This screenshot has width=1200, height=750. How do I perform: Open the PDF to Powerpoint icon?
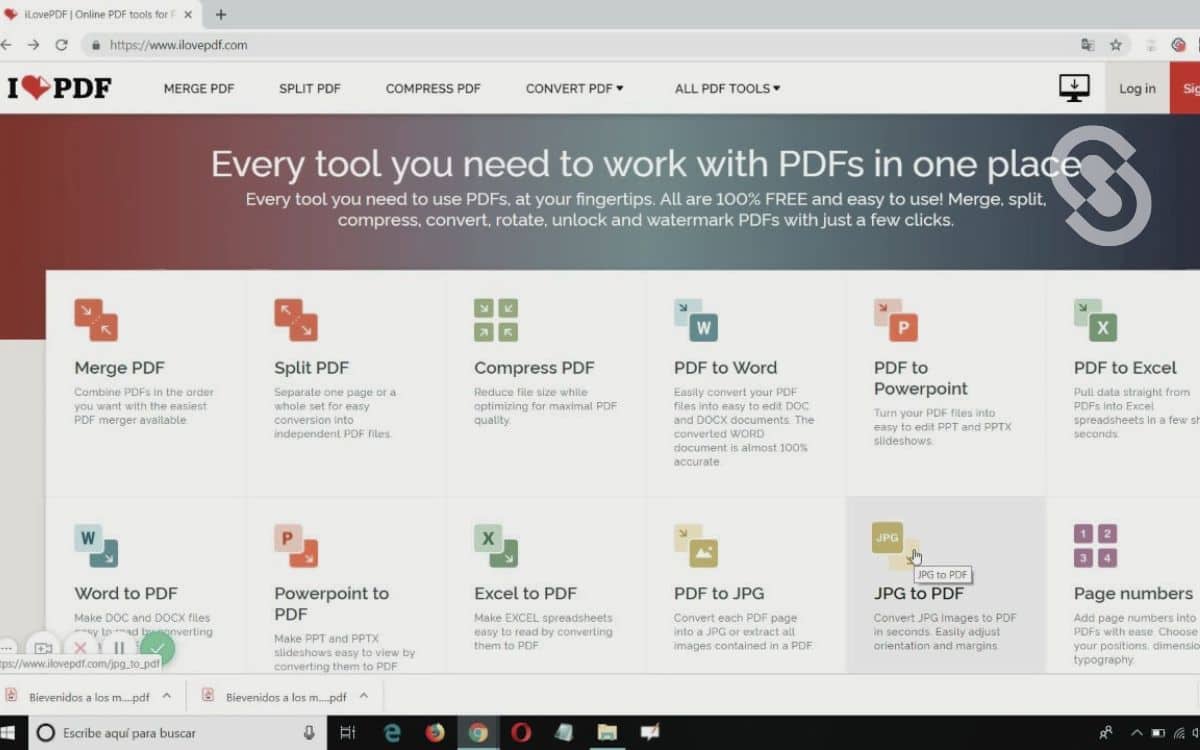pos(896,320)
